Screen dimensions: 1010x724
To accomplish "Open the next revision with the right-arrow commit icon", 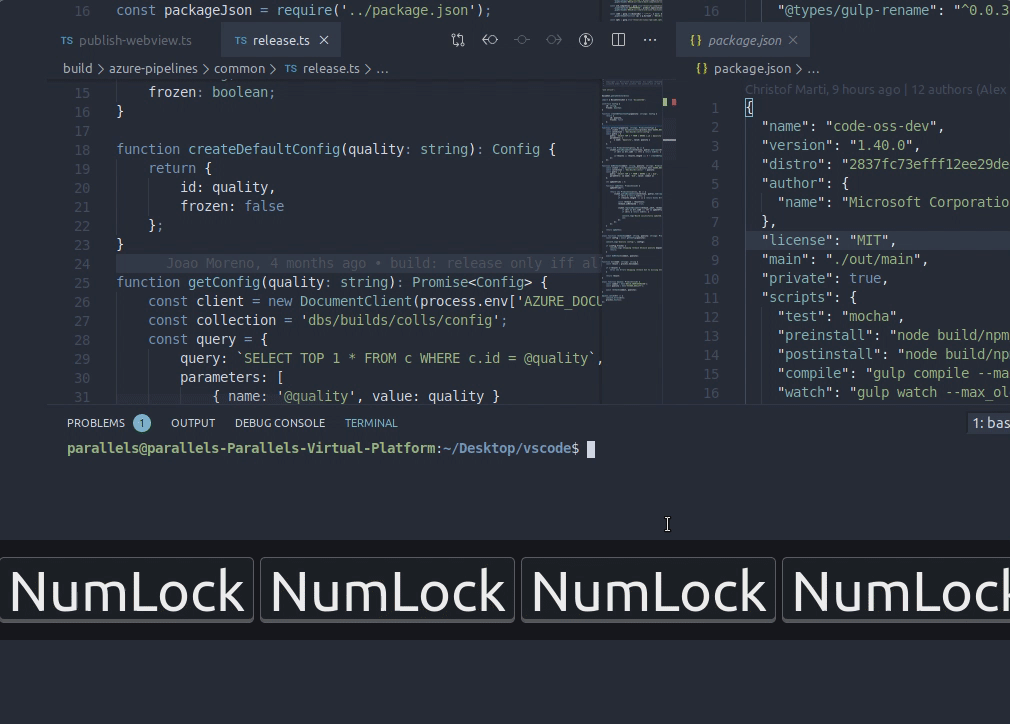I will pos(554,40).
